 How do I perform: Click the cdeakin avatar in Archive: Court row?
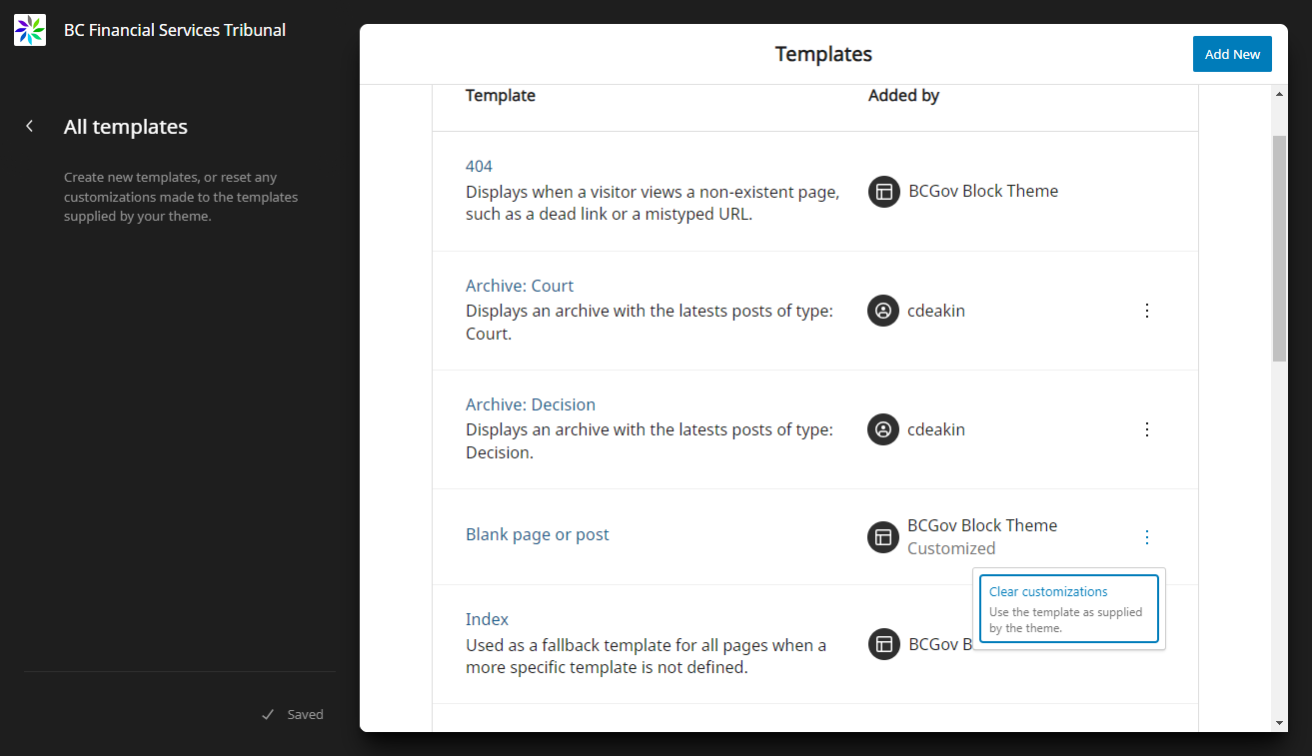point(883,310)
